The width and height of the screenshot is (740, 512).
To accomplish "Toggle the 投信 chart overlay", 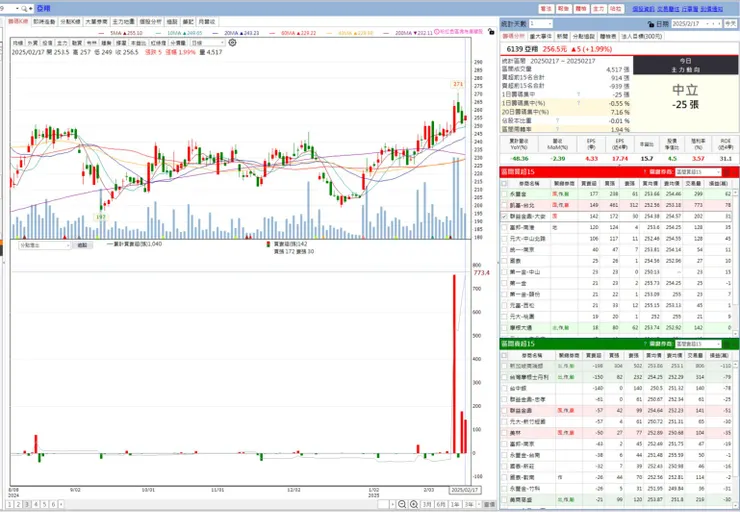I will (47, 43).
